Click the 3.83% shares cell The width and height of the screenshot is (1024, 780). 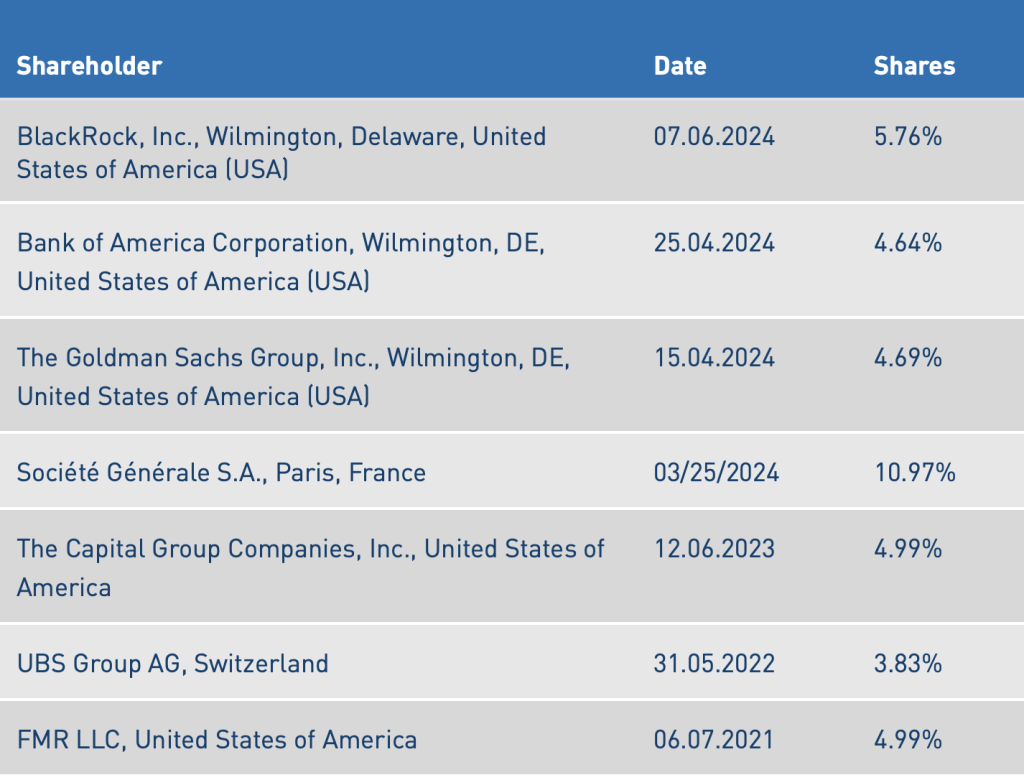pos(907,662)
